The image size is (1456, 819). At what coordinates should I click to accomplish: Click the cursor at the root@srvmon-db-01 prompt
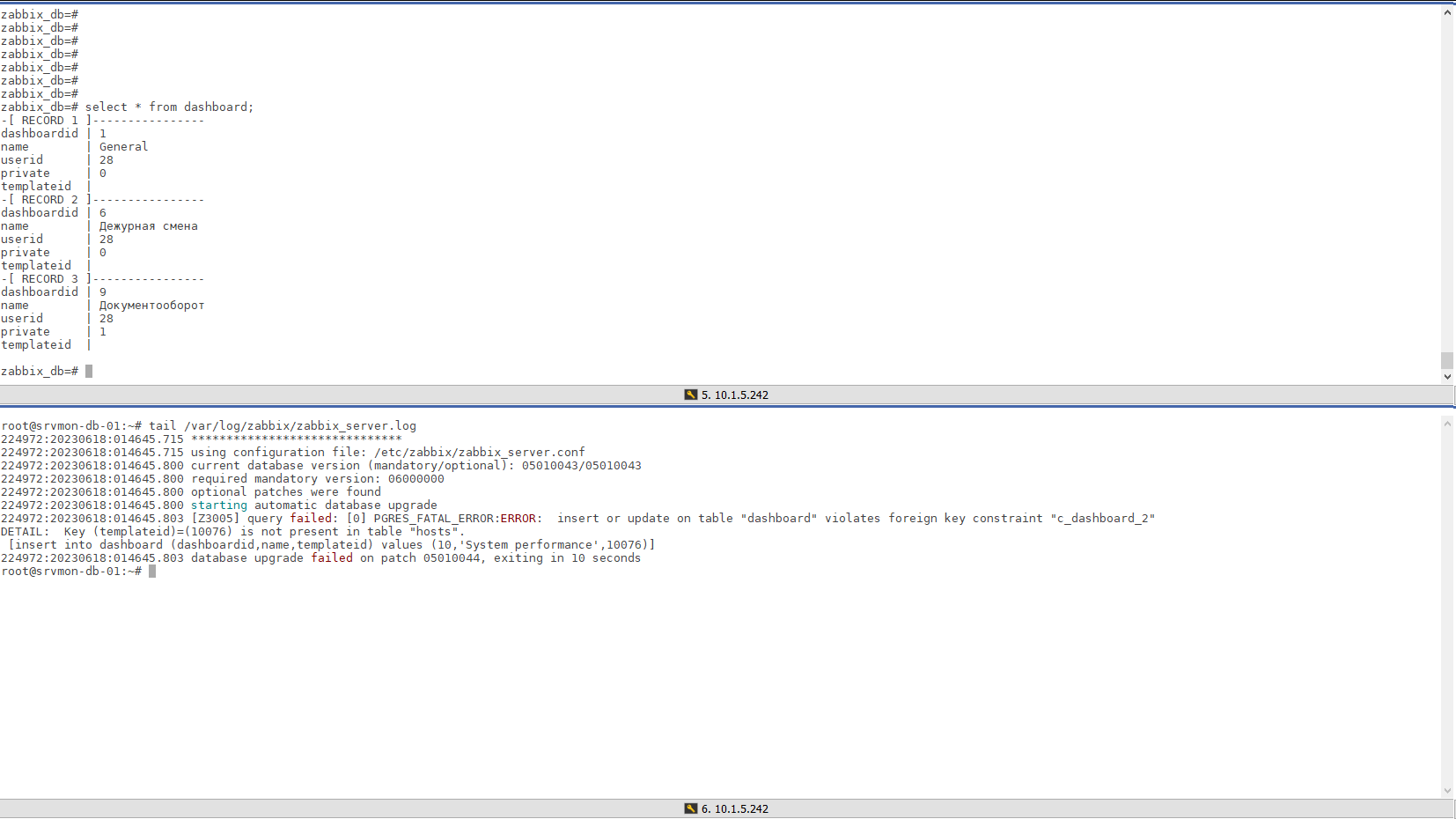tap(152, 572)
